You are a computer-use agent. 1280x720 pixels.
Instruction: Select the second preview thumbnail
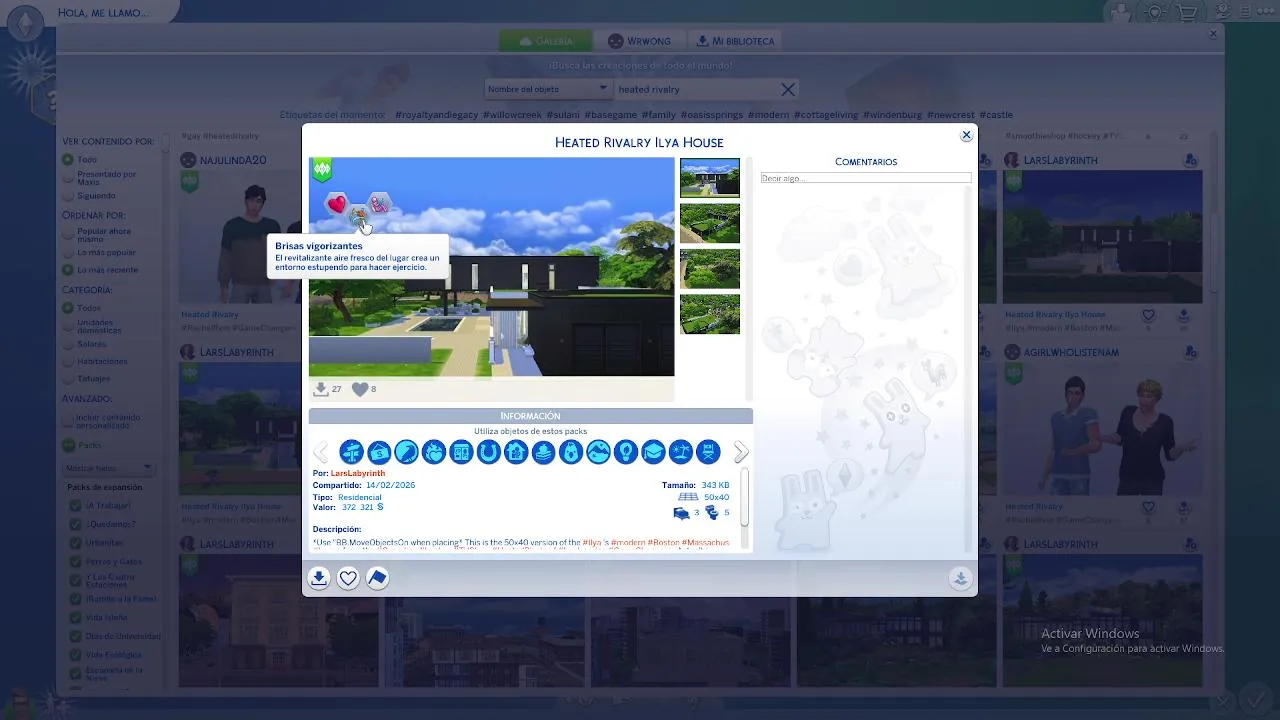click(710, 224)
